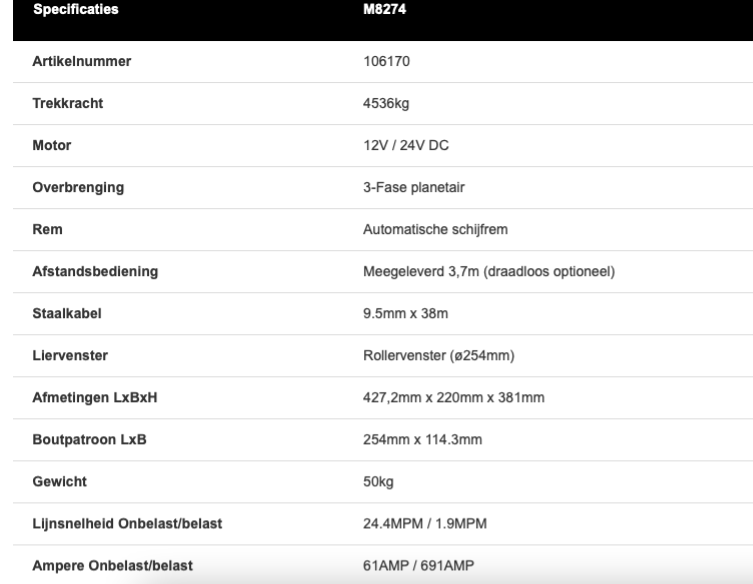
Task: Select the 4536kg pulling force value
Action: pos(385,103)
